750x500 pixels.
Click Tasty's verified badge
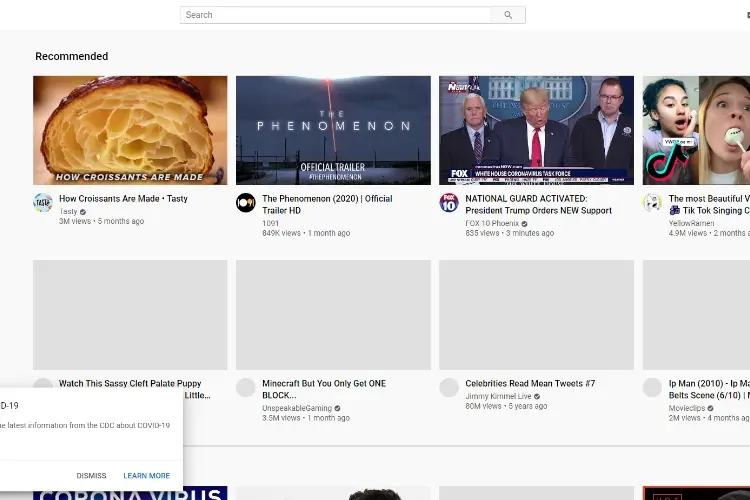tap(83, 212)
